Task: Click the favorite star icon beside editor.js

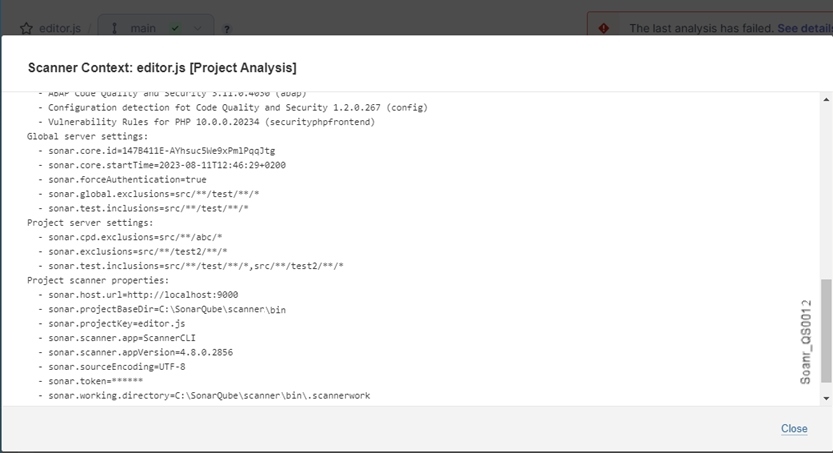Action: click(x=27, y=29)
